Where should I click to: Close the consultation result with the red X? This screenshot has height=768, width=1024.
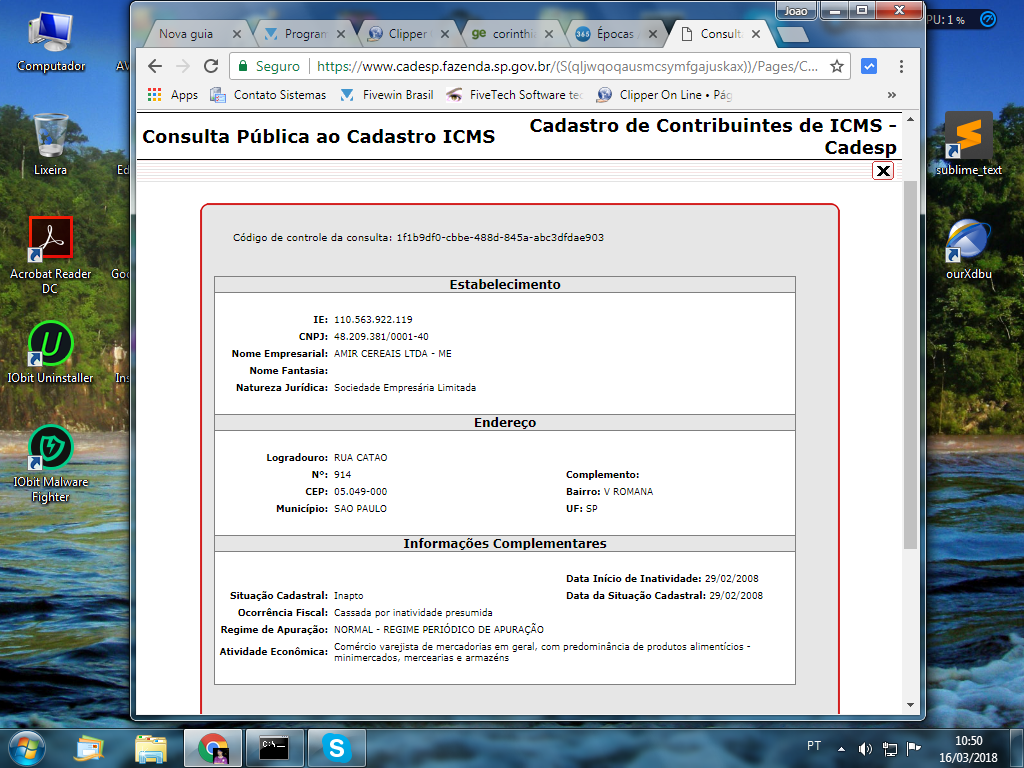click(883, 170)
